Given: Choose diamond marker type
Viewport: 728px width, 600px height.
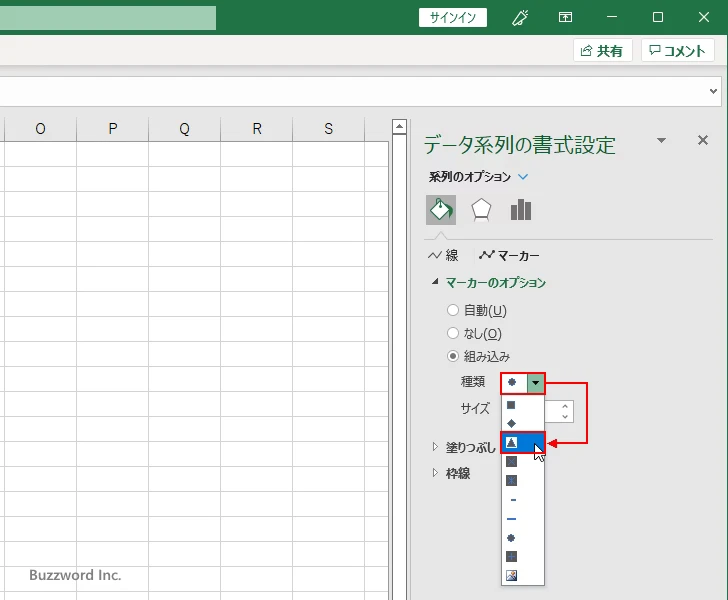Looking at the screenshot, I should pos(511,424).
